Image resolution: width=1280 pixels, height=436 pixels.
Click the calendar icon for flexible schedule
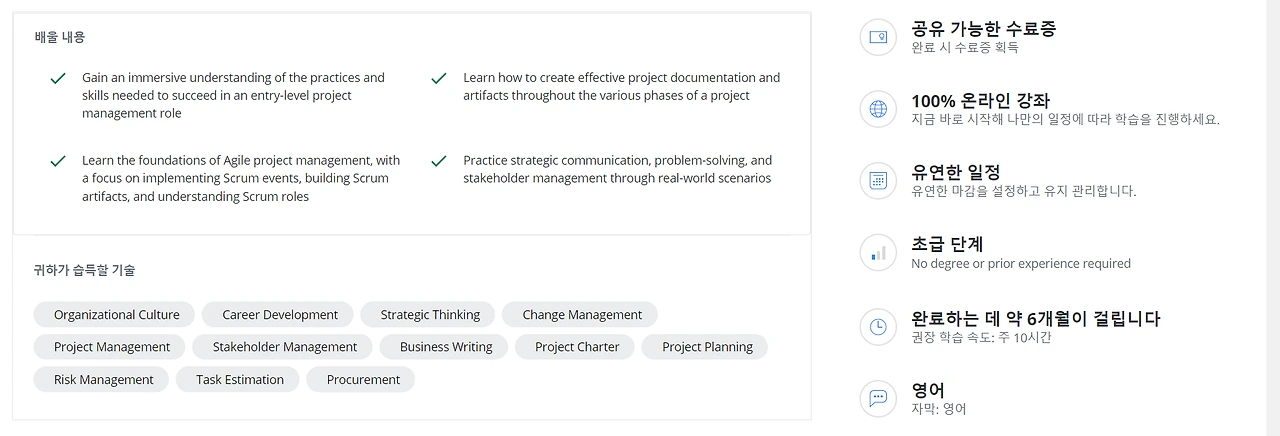click(878, 181)
